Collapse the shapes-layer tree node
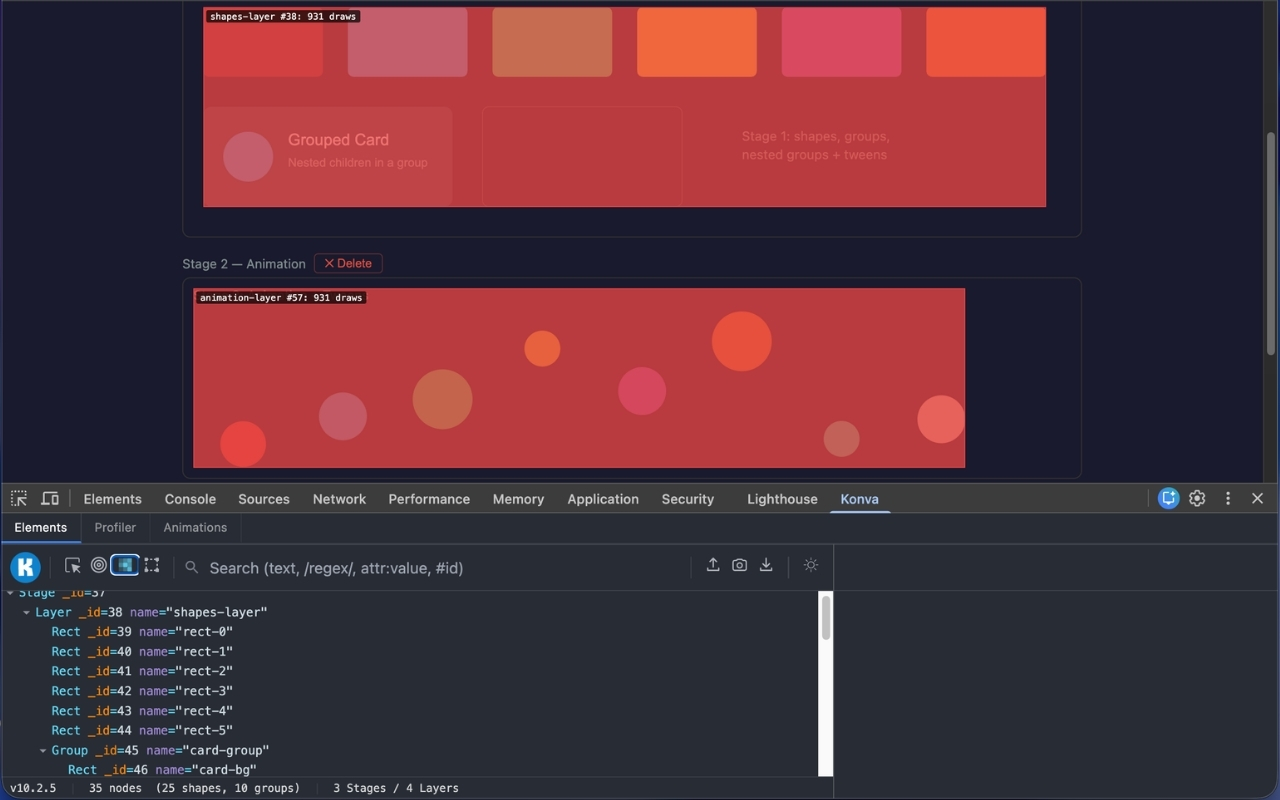The image size is (1280, 800). tap(27, 612)
